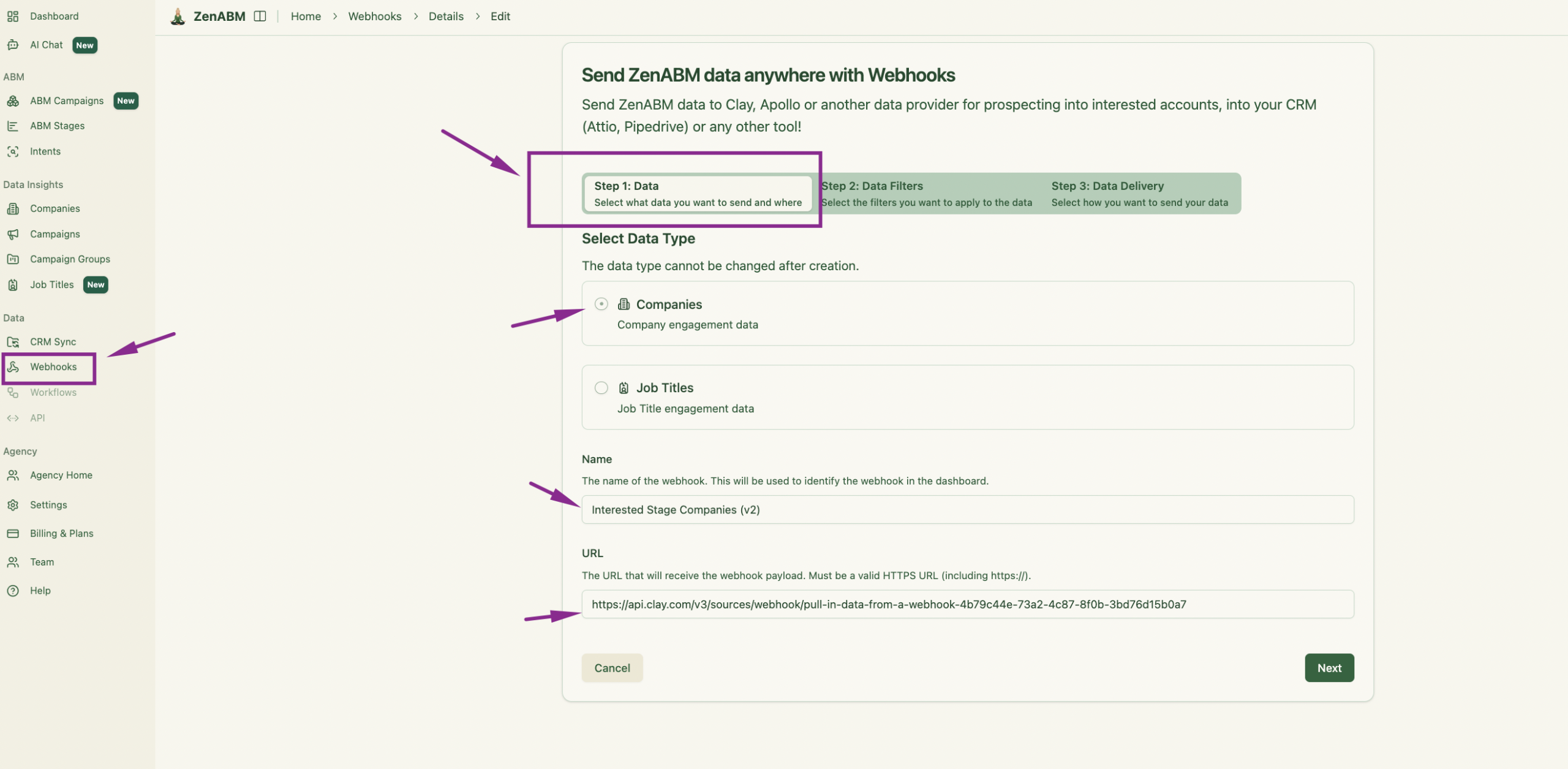This screenshot has width=1568, height=769.
Task: Open Campaign Groups from Data Insights
Action: tap(70, 259)
